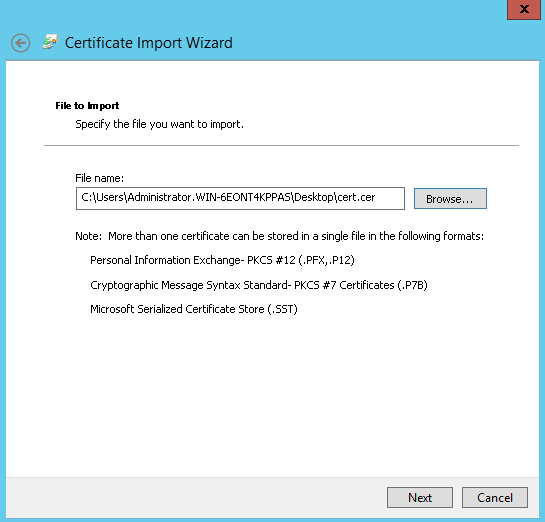Click the Note about multiple certificate formats
This screenshot has height=522, width=545.
coord(279,236)
